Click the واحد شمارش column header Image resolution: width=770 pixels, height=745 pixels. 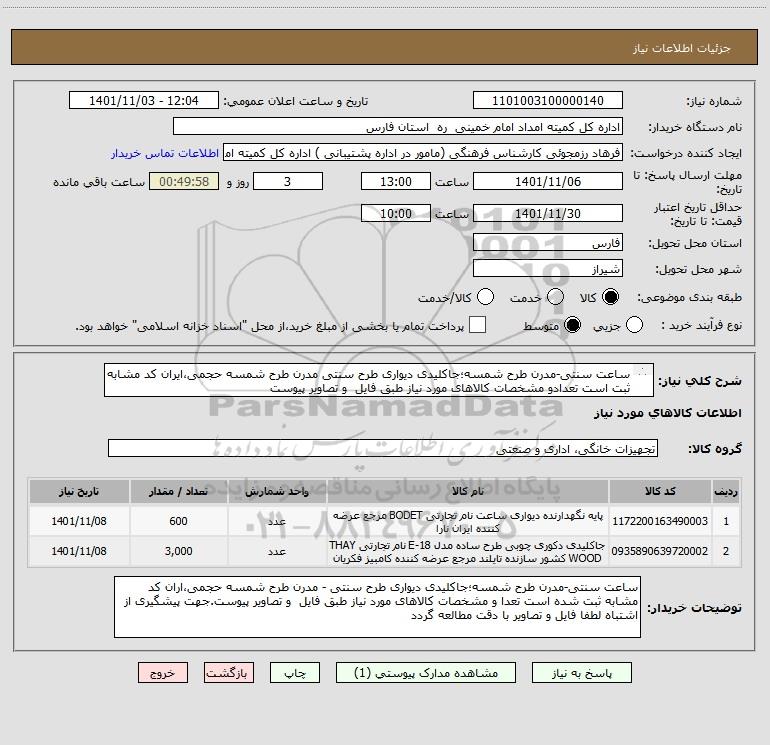[x=277, y=492]
